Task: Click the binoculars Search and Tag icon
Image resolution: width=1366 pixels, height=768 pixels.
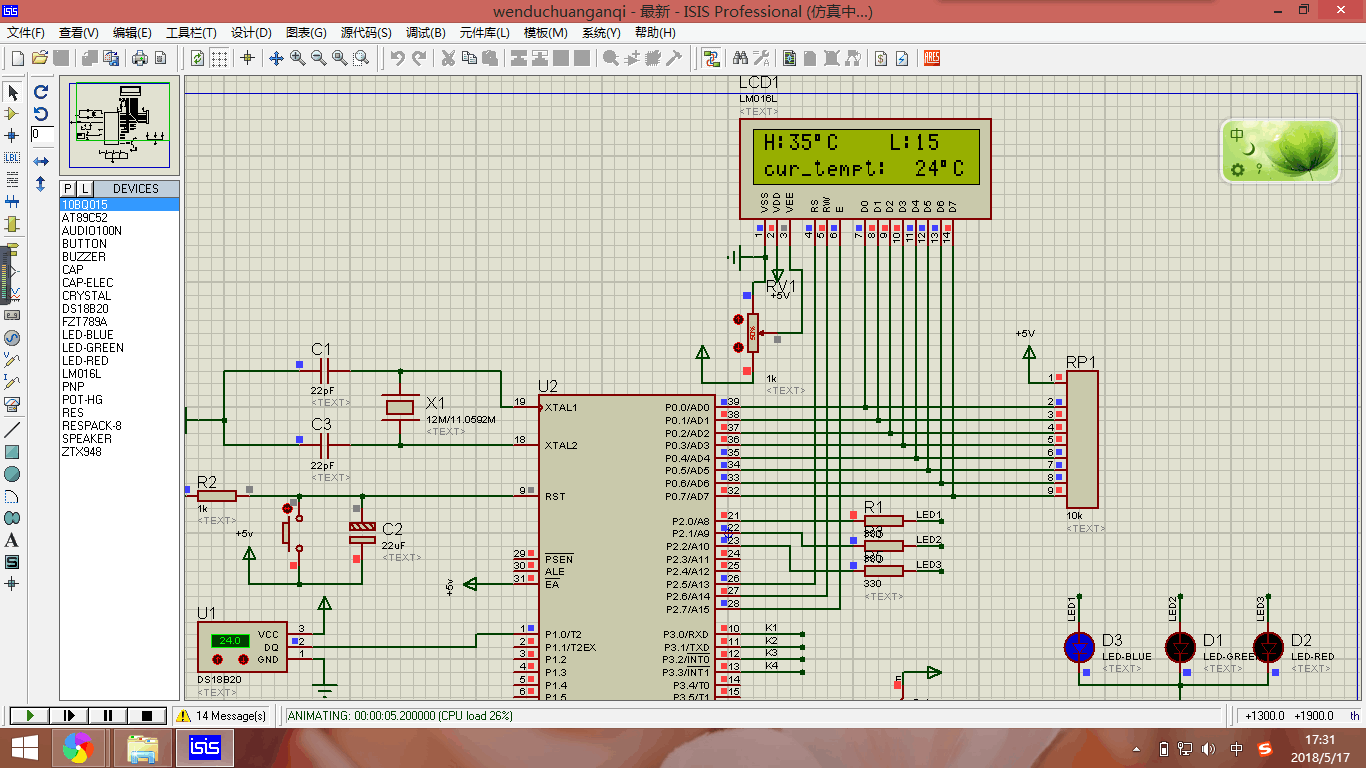Action: (741, 58)
